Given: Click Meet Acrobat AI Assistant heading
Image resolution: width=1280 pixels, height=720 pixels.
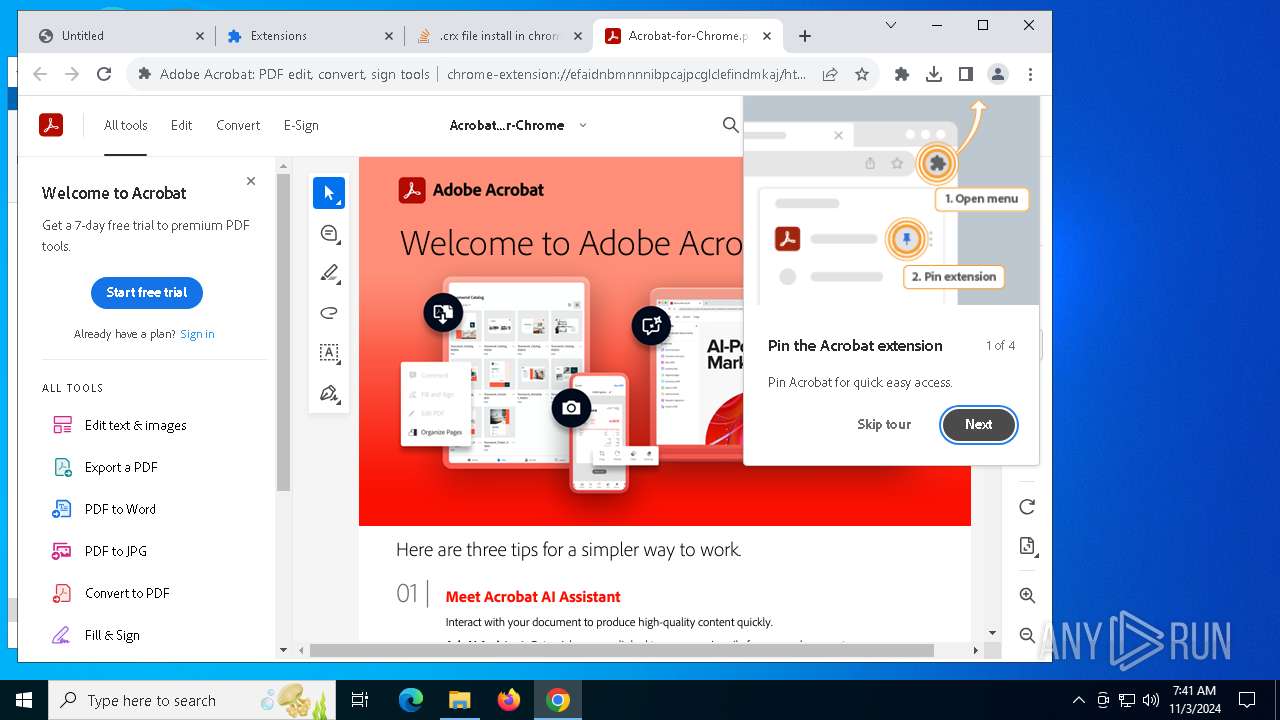Looking at the screenshot, I should (533, 597).
